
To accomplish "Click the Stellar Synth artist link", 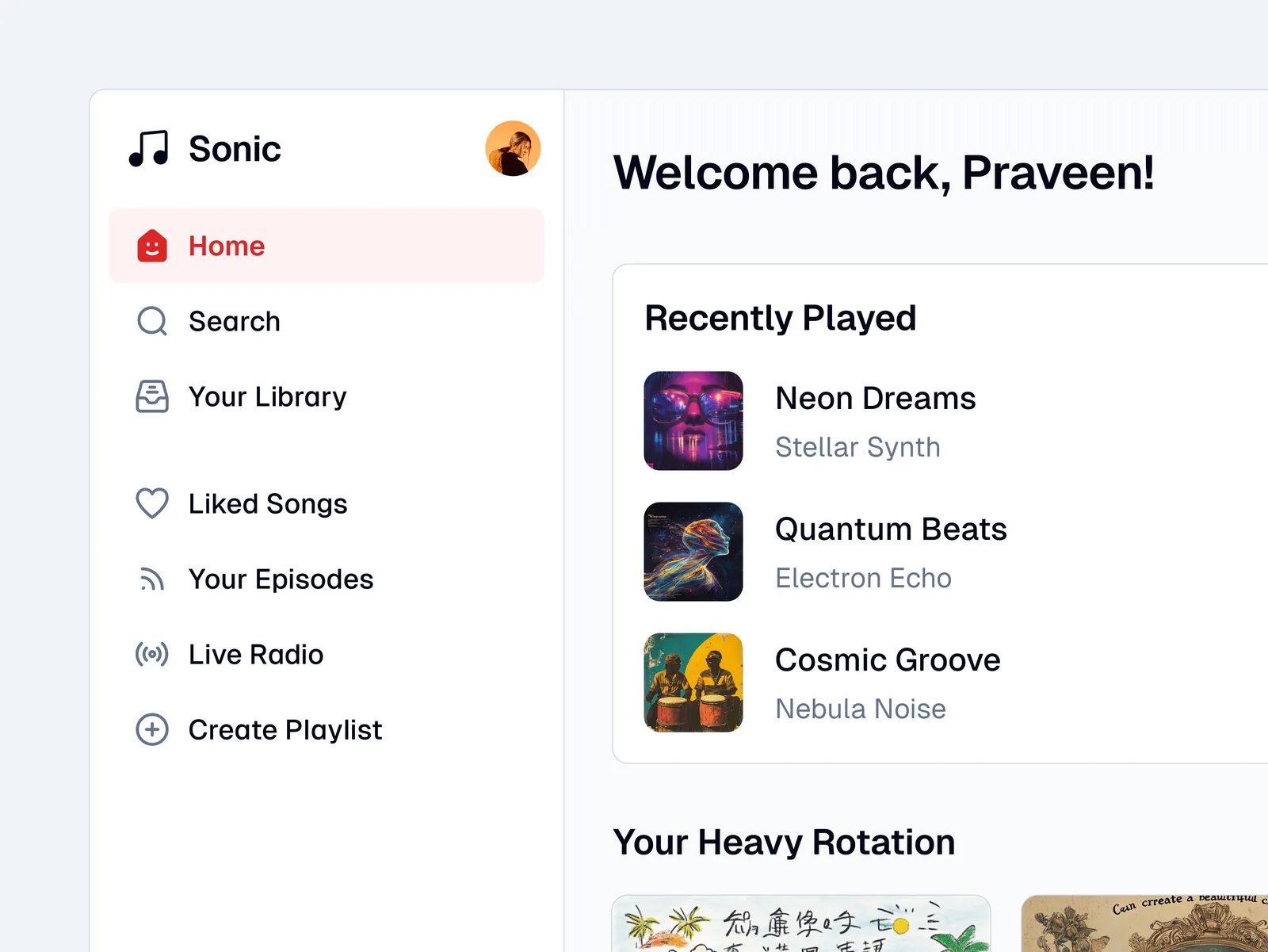I will click(857, 447).
